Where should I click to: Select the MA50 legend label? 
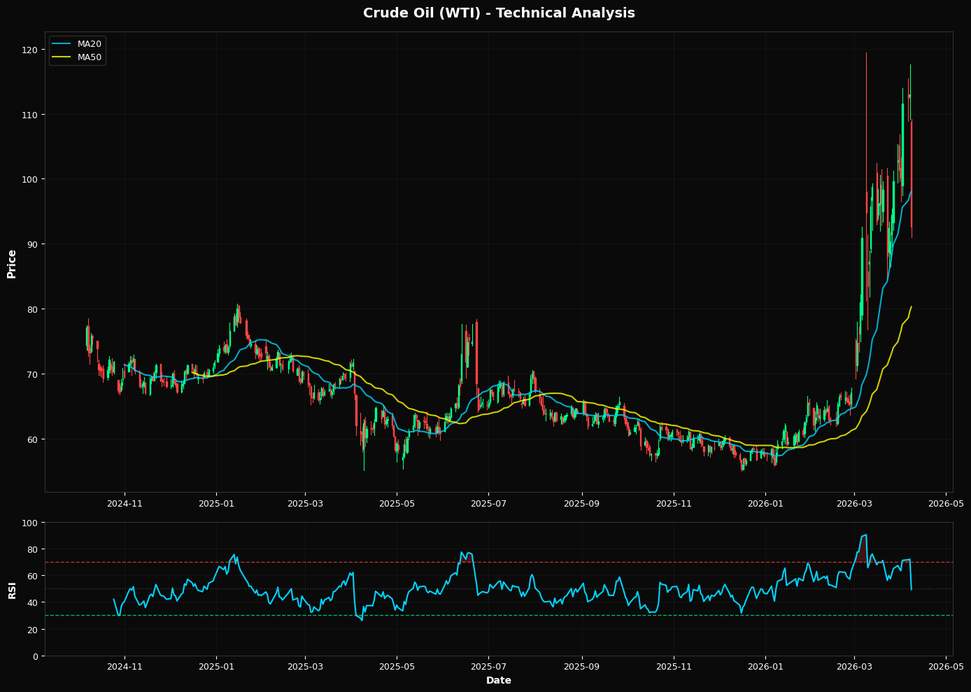(89, 57)
